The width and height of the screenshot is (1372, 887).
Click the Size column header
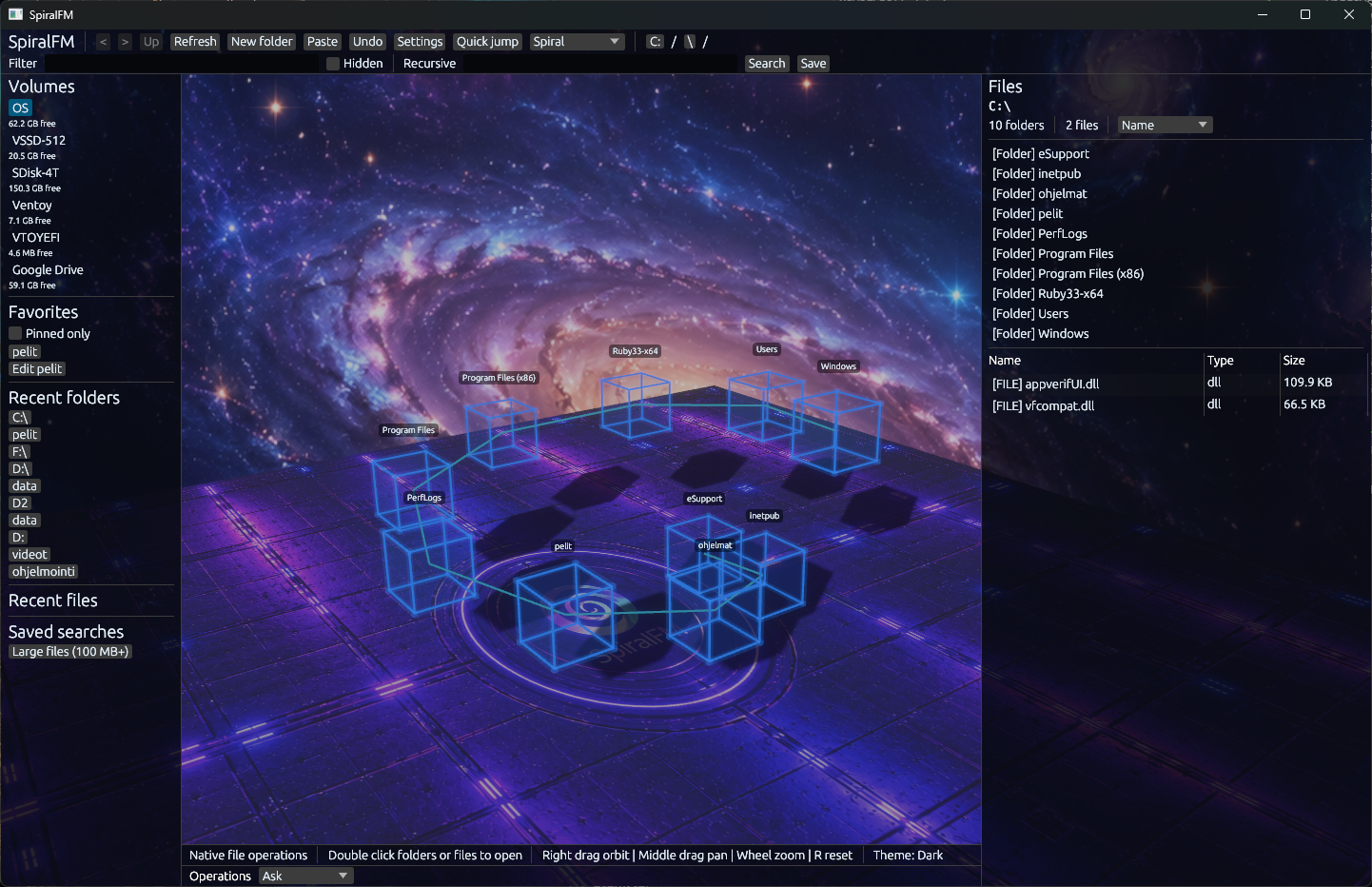pyautogui.click(x=1294, y=361)
